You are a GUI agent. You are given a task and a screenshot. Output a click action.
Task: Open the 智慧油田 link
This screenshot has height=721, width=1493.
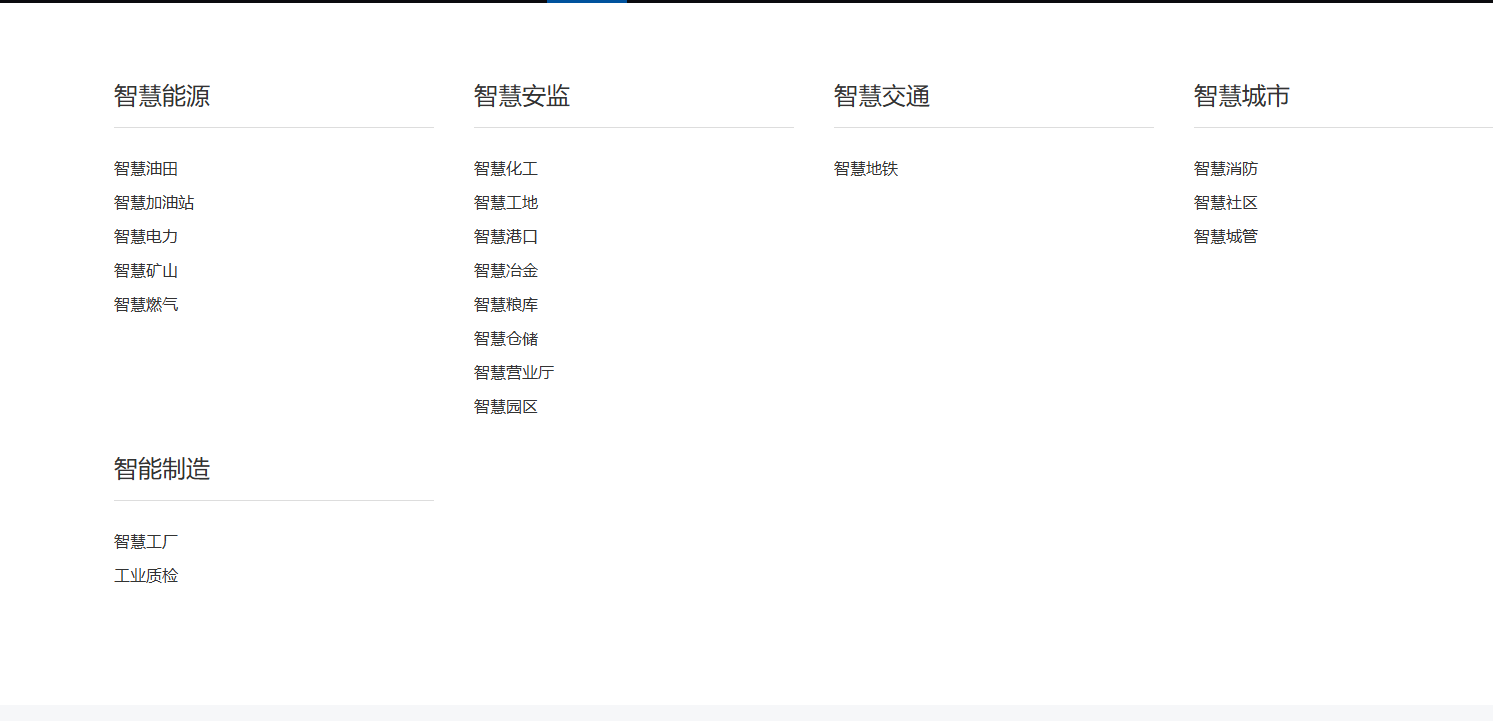146,169
